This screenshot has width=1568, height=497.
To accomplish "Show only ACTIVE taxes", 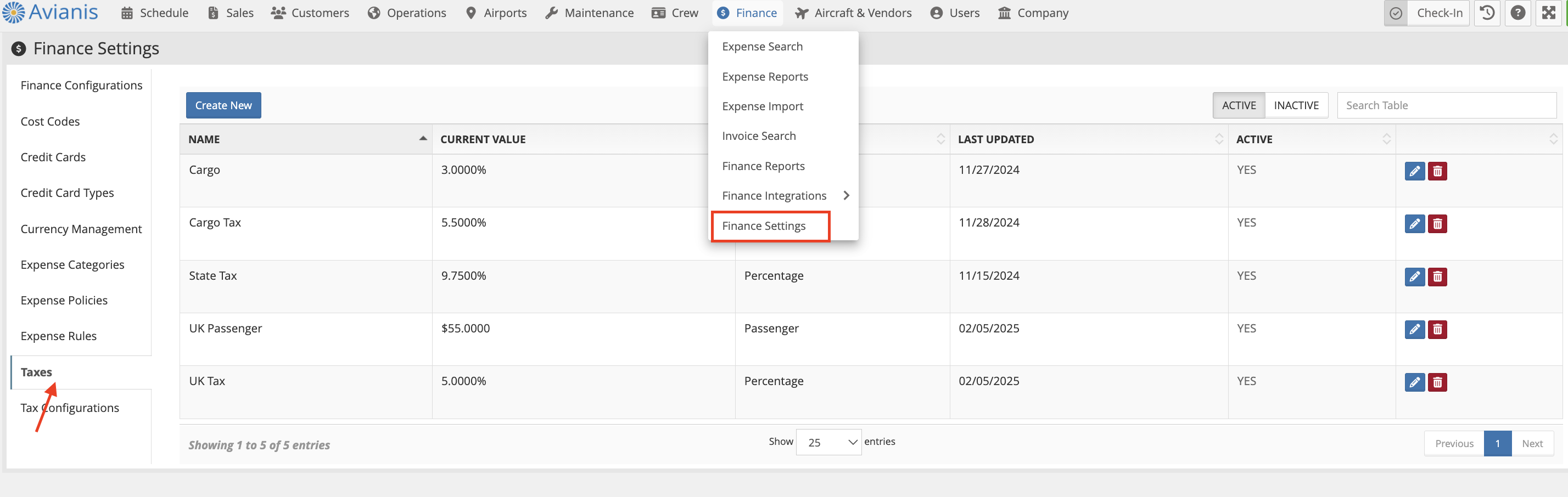I will 1238,106.
